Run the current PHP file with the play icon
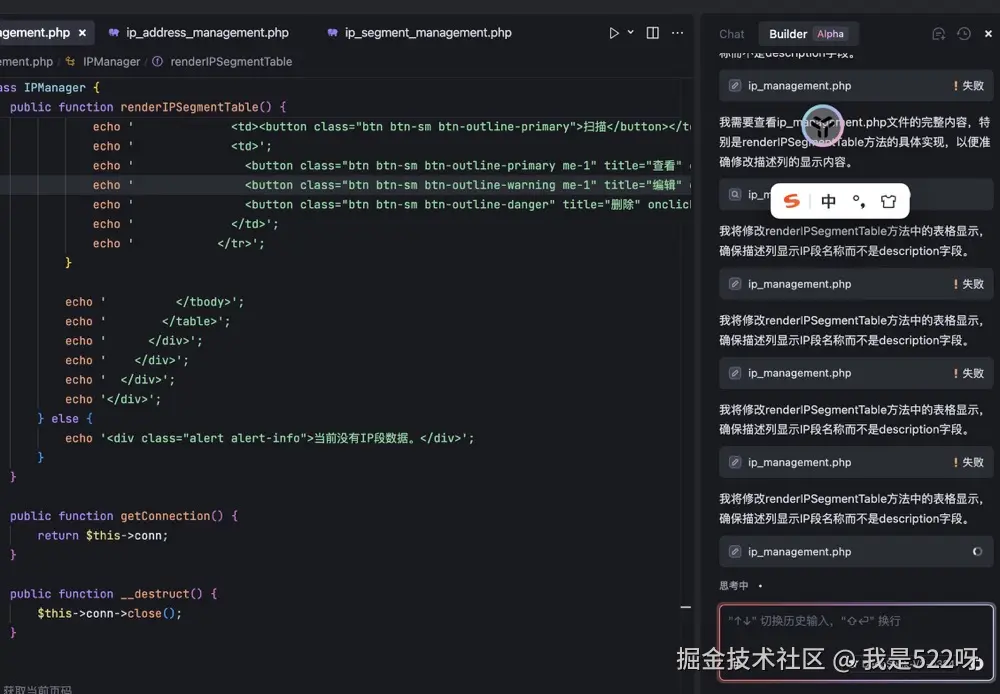Image resolution: width=1000 pixels, height=694 pixels. coord(615,32)
